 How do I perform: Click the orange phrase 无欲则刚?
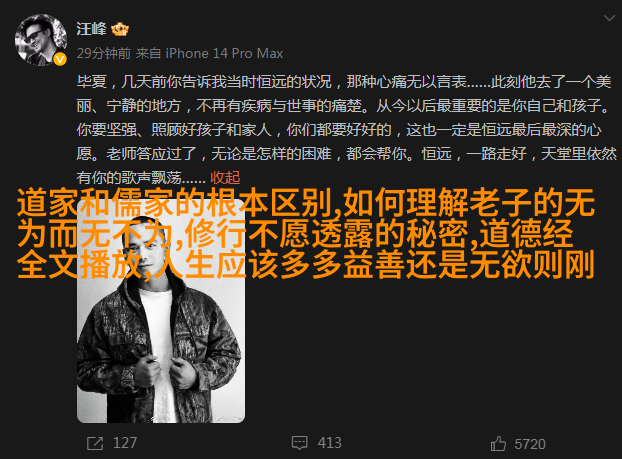tap(532, 265)
